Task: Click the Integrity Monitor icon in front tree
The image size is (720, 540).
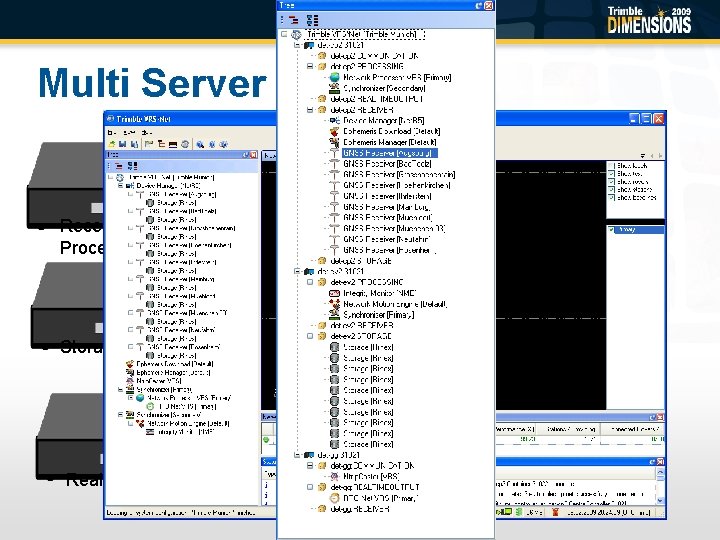Action: [x=334, y=293]
